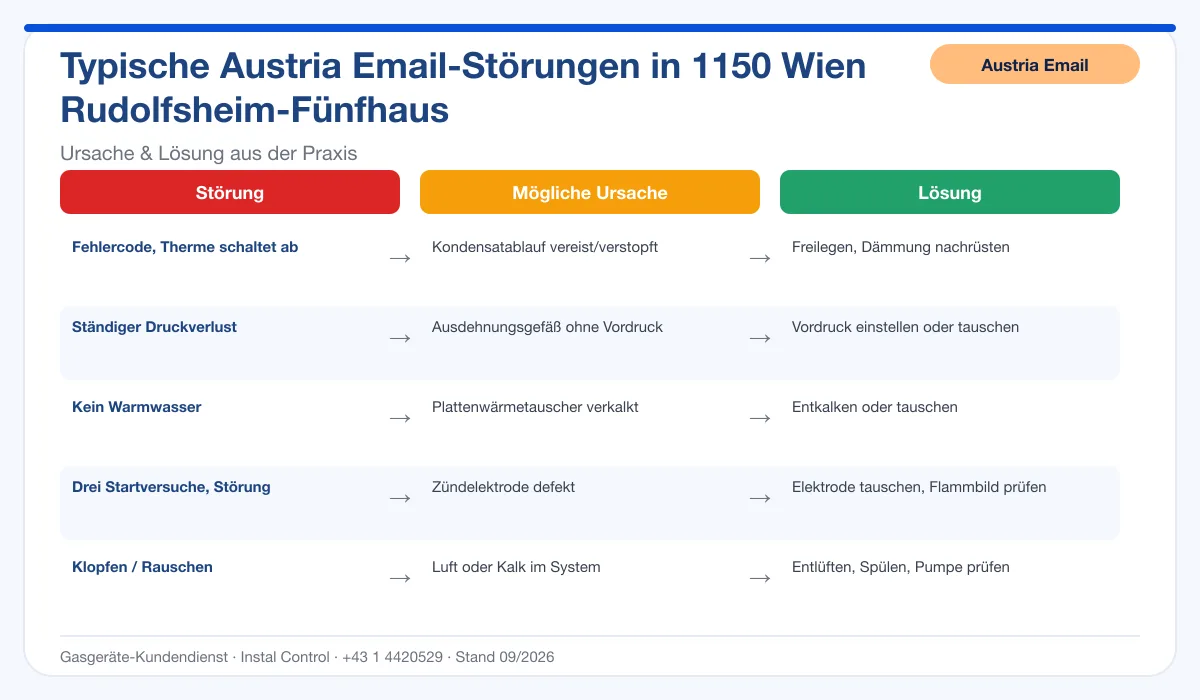Click arrow after Plattenwärmetauscher verkalkt
This screenshot has width=1200, height=700.
[760, 418]
